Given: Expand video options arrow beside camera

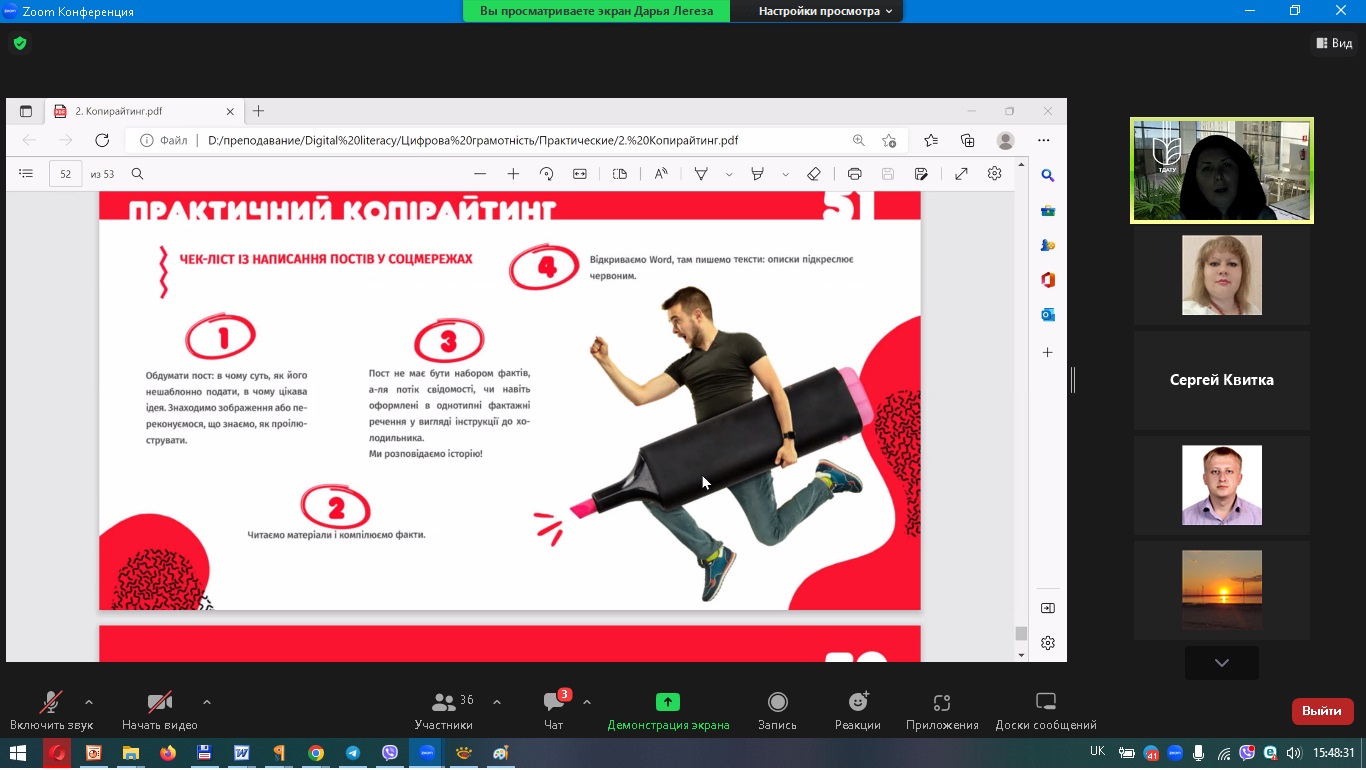Looking at the screenshot, I should (x=207, y=702).
